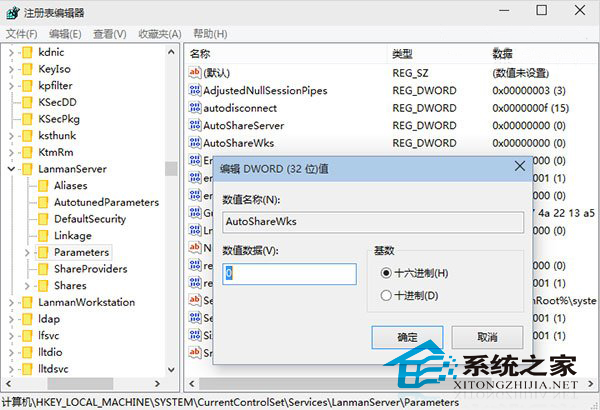Click the lfsvc folder icon

[27, 336]
